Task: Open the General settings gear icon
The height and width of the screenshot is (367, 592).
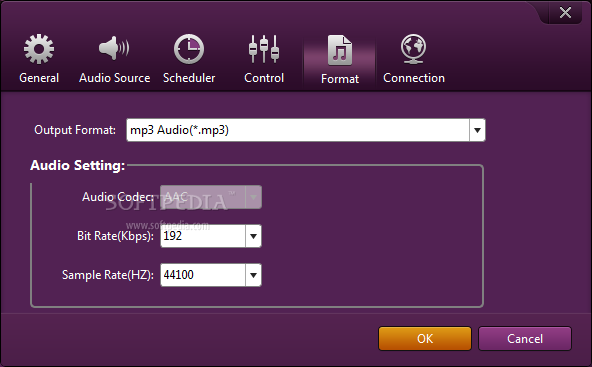Action: (x=39, y=49)
